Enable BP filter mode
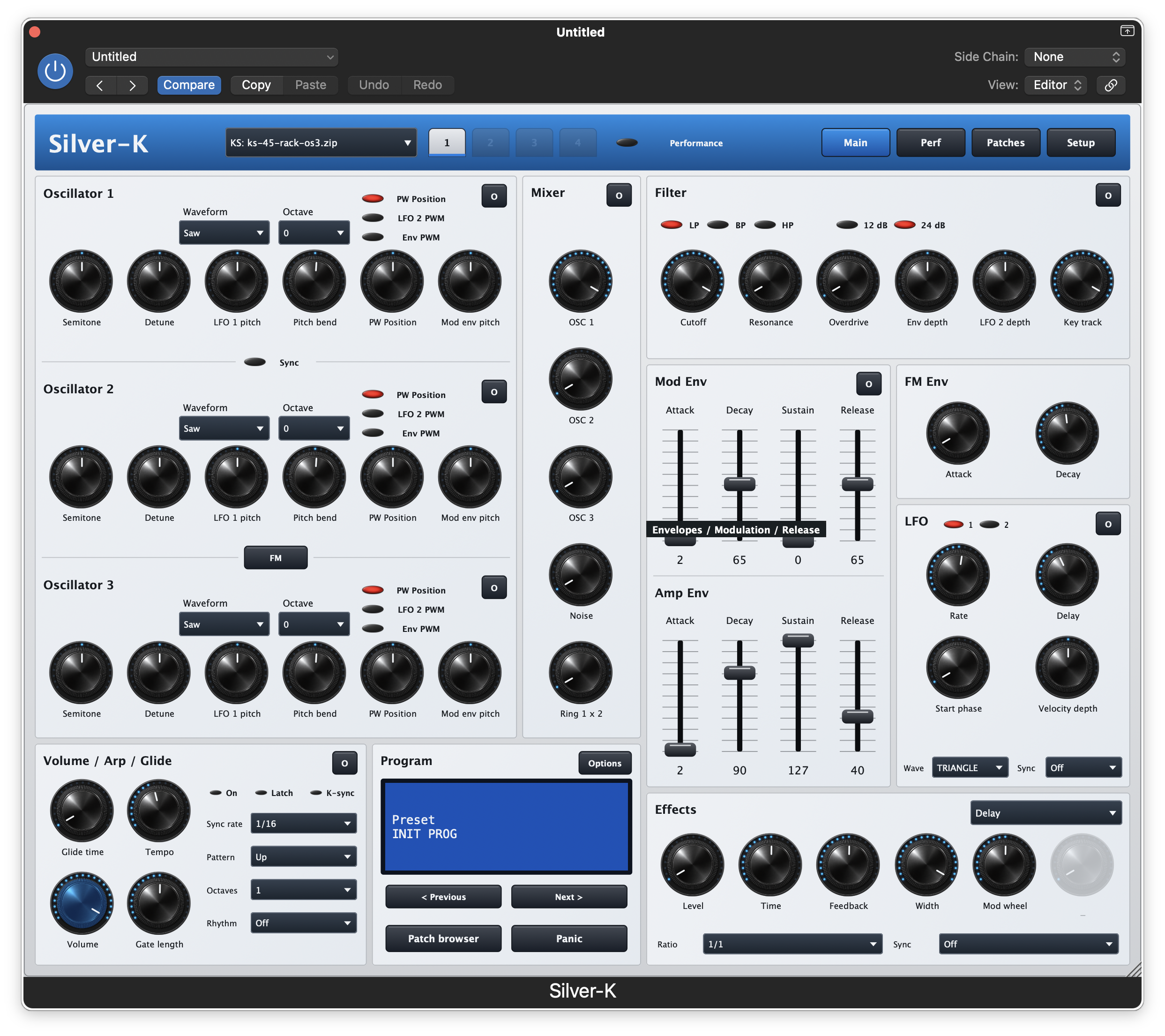This screenshot has width=1165, height=1036. [717, 225]
